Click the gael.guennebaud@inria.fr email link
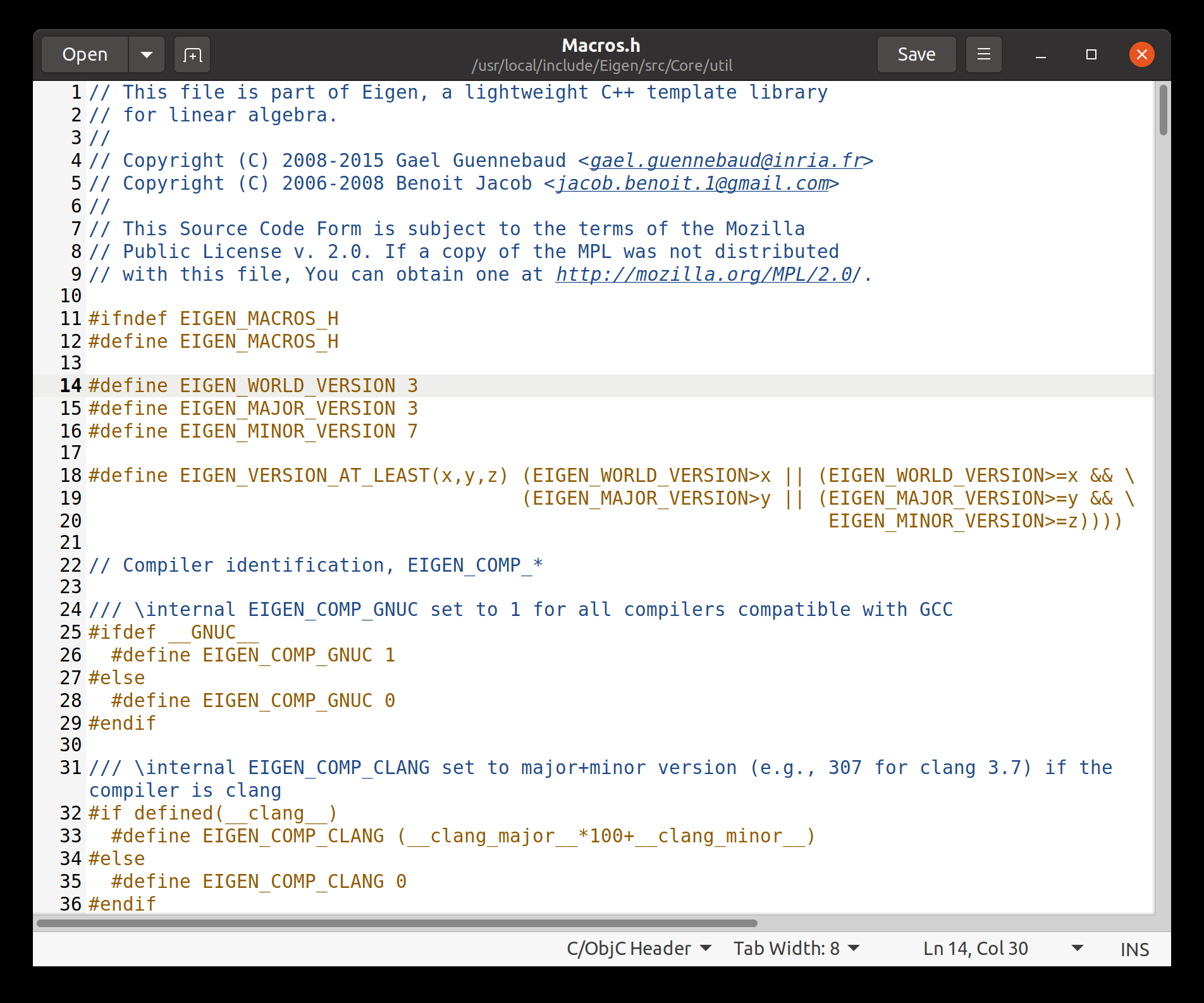1204x1003 pixels. pyautogui.click(x=725, y=161)
